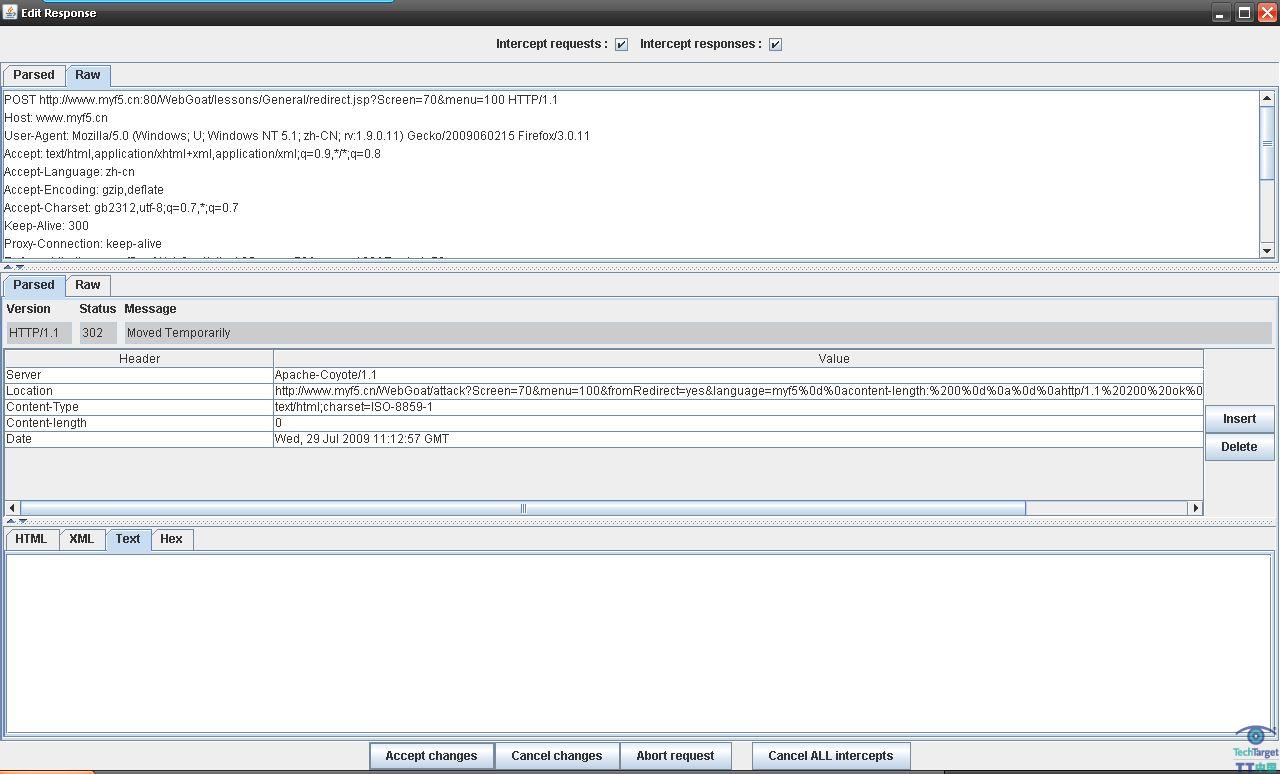Click the Proxy-Connection: keep-alive line
Image resolution: width=1280 pixels, height=774 pixels.
tap(83, 244)
